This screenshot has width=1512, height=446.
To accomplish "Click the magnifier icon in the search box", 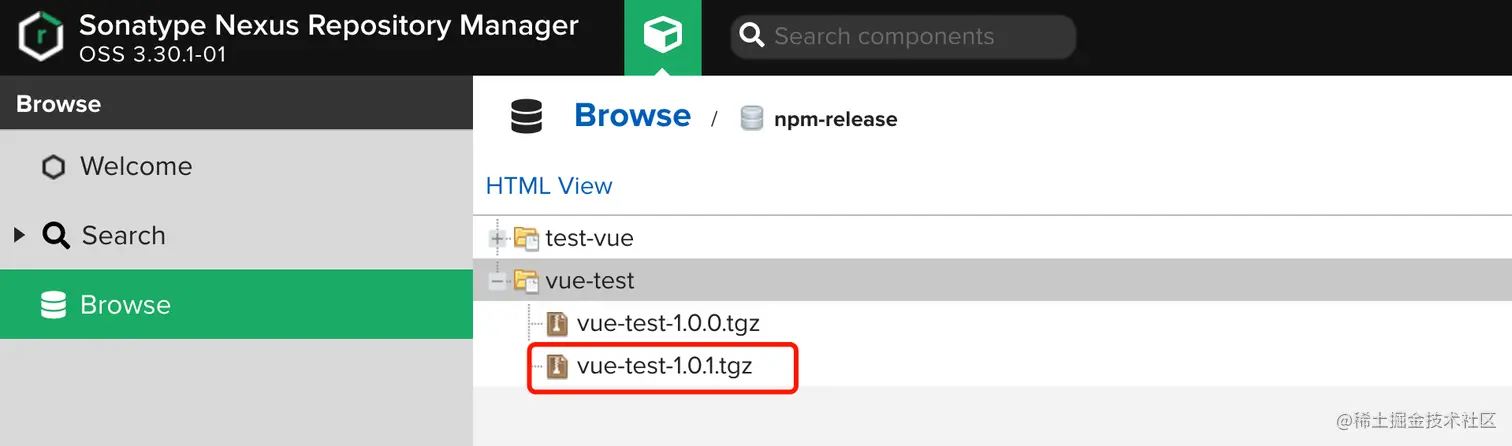I will pyautogui.click(x=752, y=37).
